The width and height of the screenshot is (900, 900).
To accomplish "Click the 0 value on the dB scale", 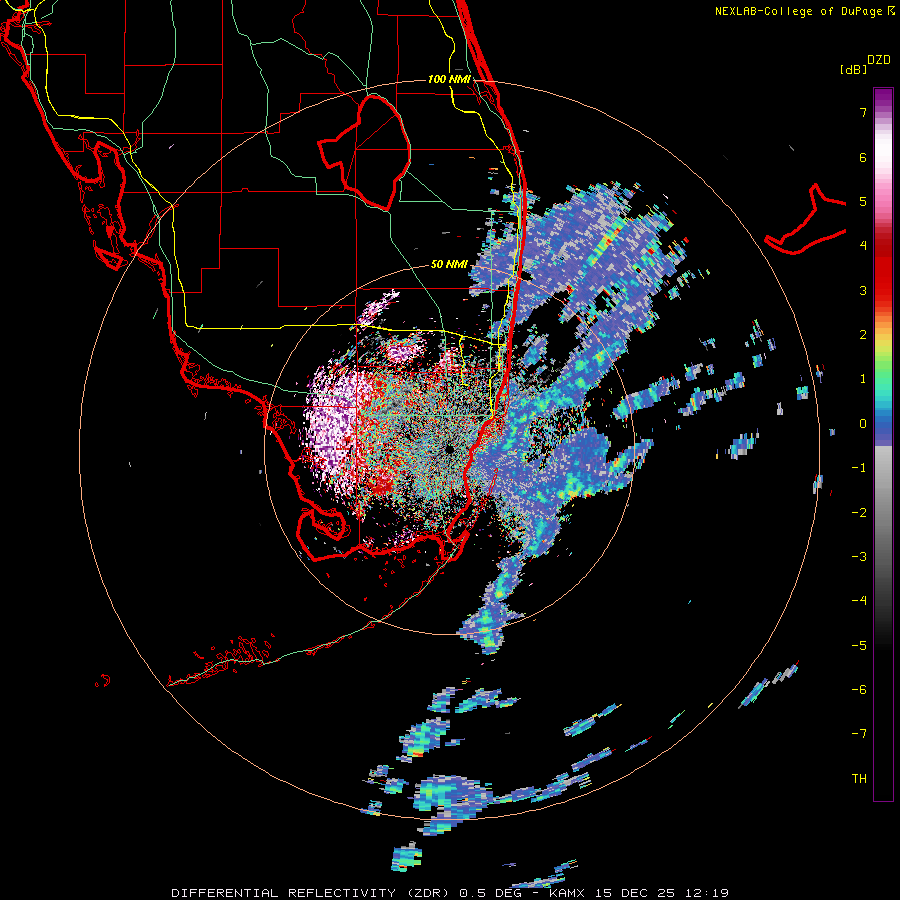I will click(x=863, y=424).
